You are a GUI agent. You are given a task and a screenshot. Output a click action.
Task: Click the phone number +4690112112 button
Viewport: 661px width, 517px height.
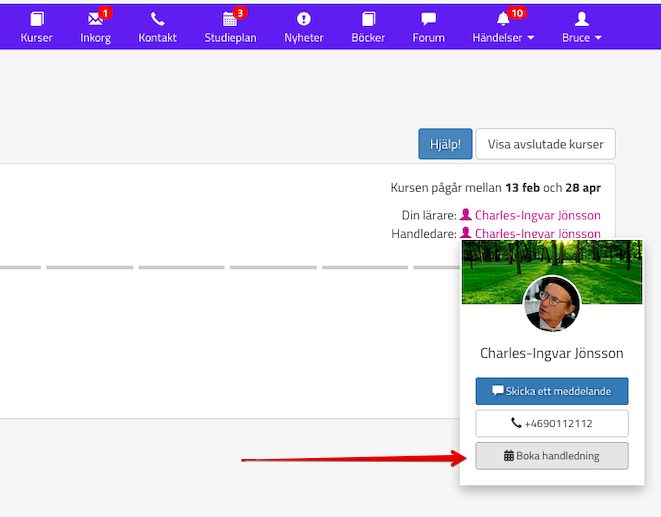pos(552,423)
